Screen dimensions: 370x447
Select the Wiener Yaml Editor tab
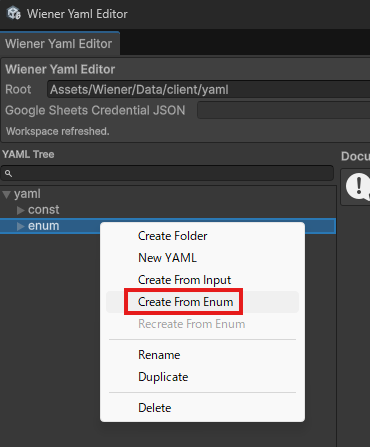point(60,43)
